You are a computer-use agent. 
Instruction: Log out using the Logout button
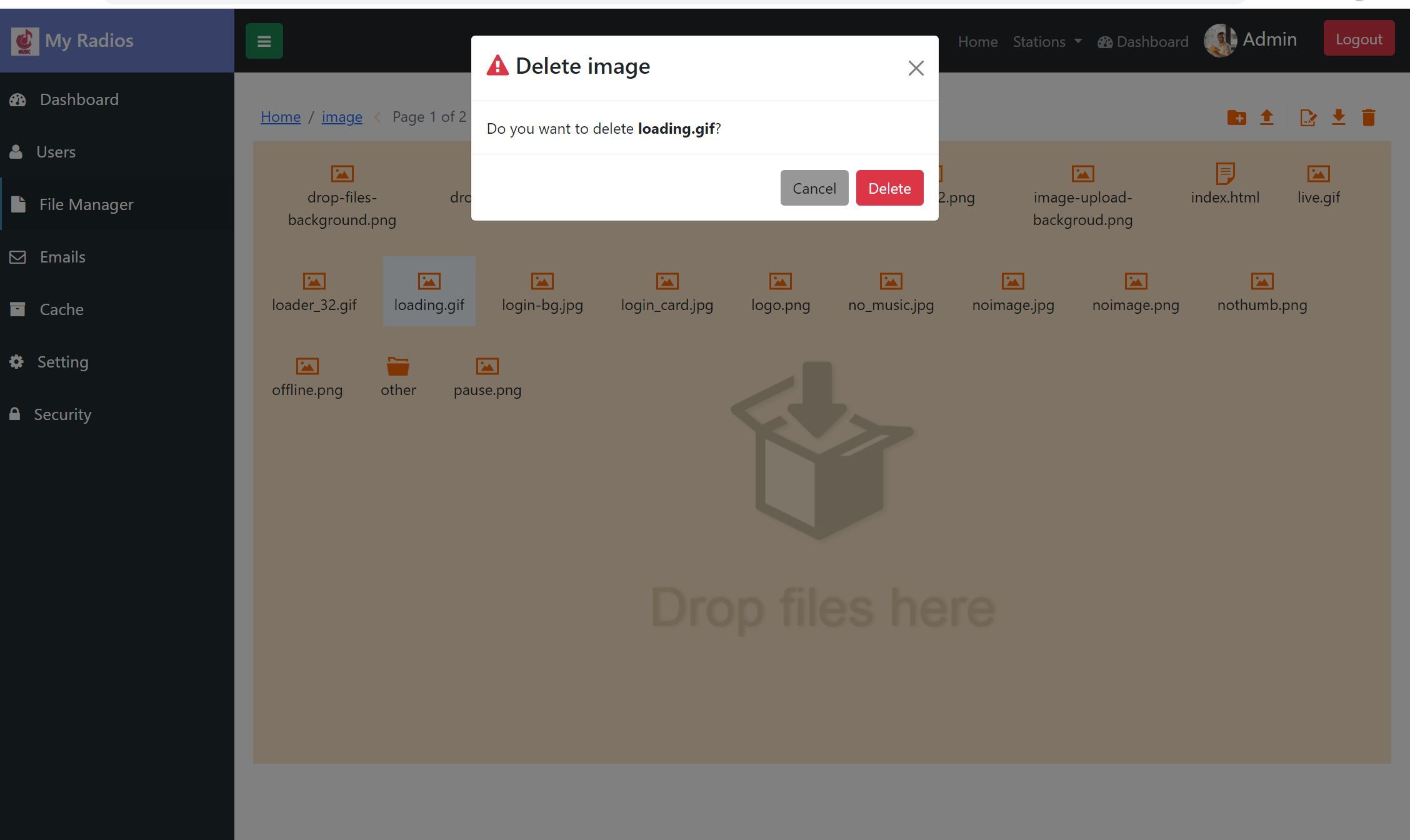click(1359, 39)
